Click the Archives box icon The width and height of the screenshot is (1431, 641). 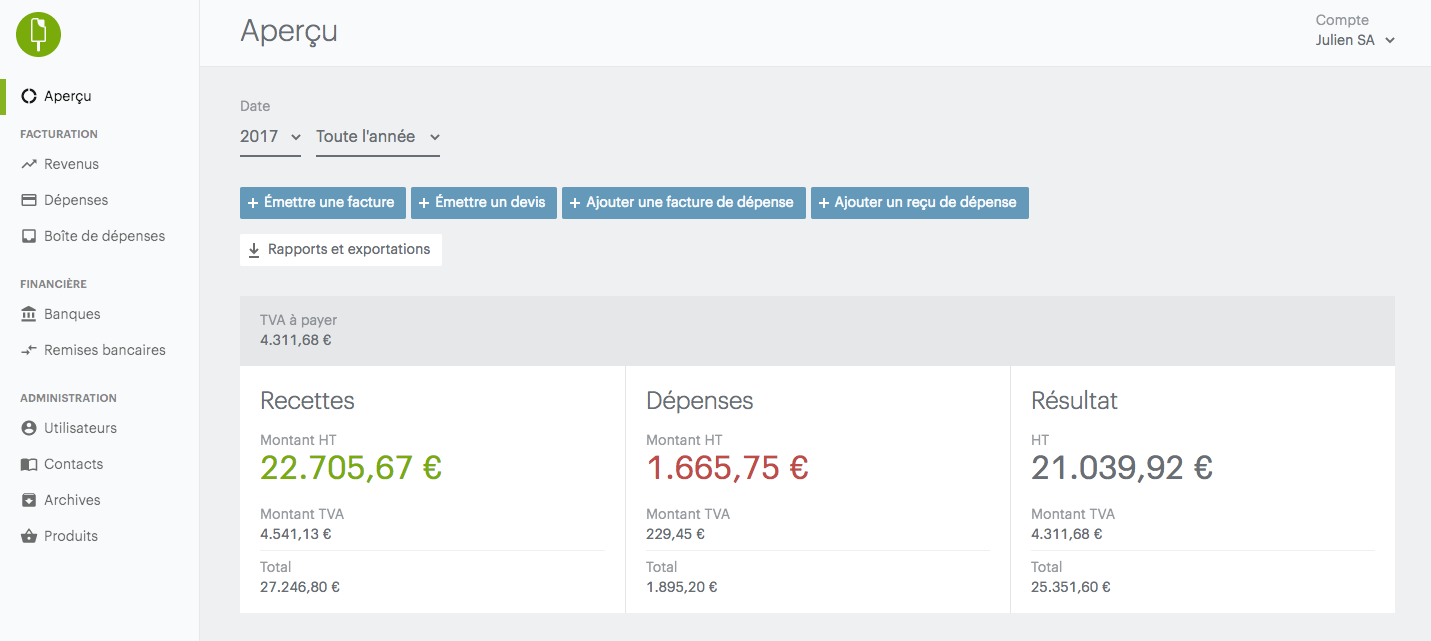pos(29,500)
